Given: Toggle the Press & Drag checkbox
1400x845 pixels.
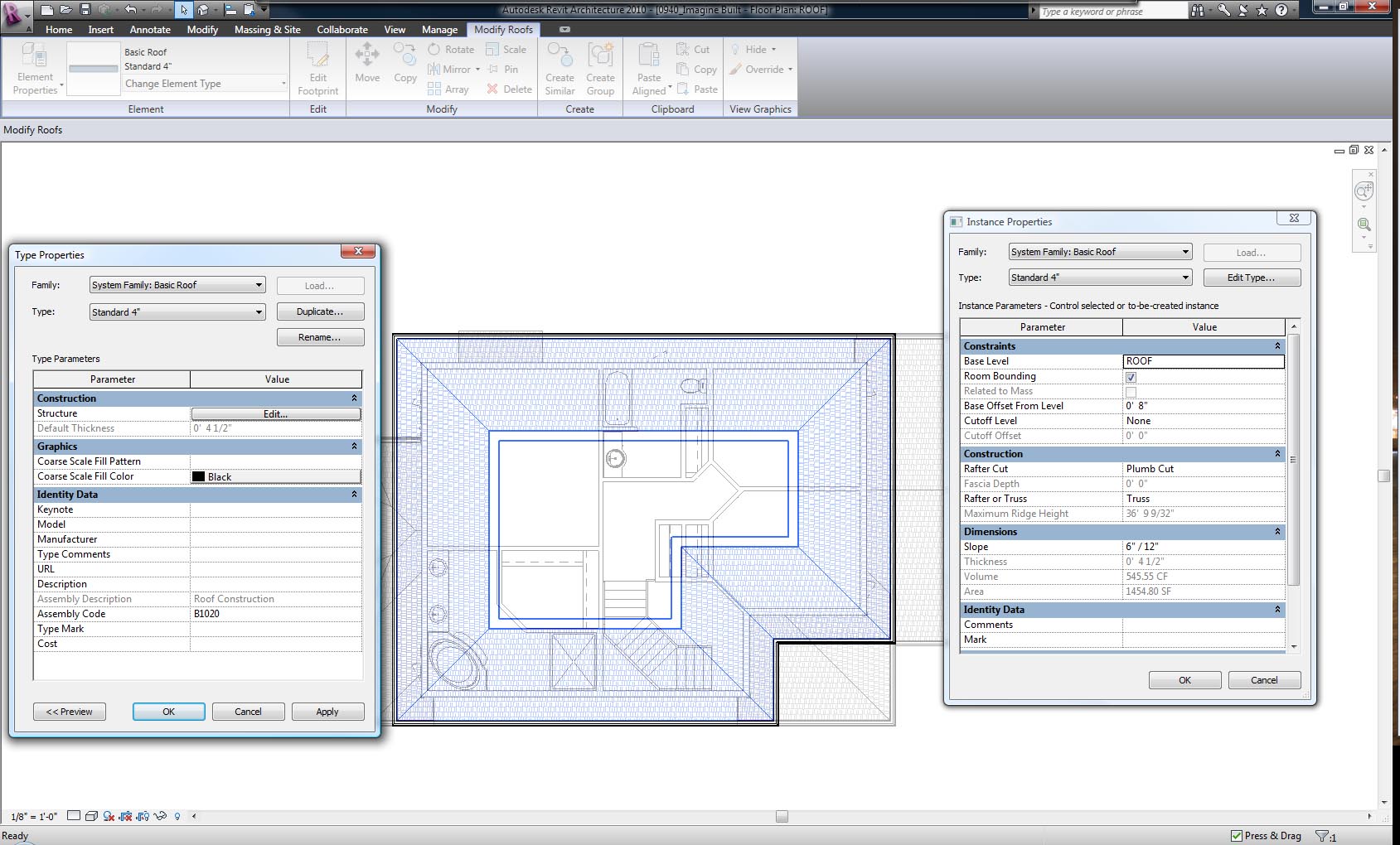Looking at the screenshot, I should [1237, 836].
